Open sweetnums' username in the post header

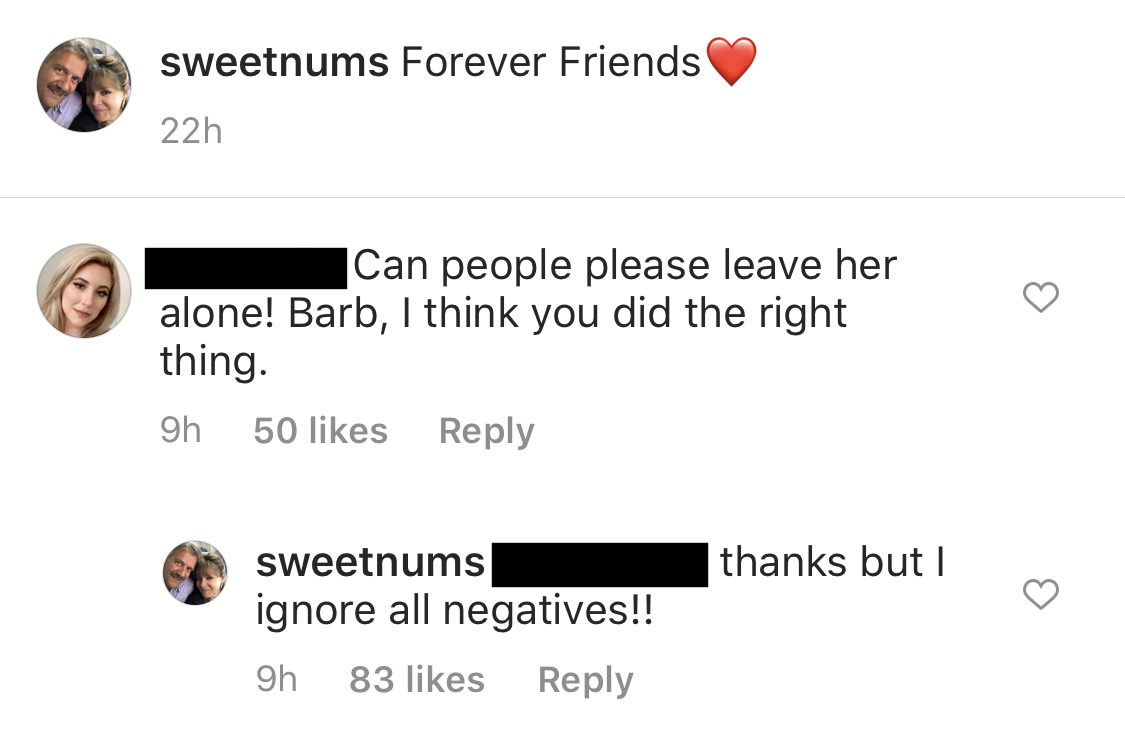point(274,61)
